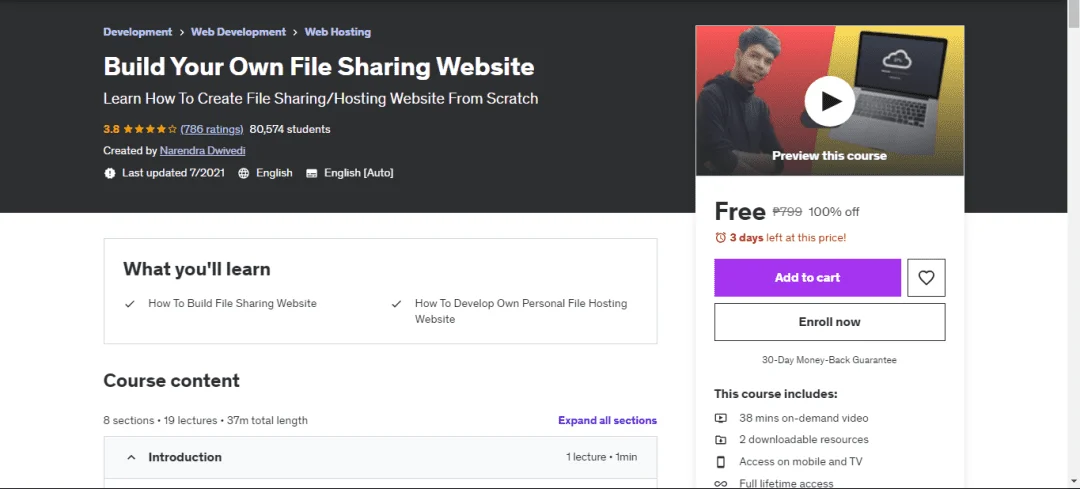Click checkmark beside How To Build File Sharing Website
The width and height of the screenshot is (1080, 489).
(x=129, y=304)
